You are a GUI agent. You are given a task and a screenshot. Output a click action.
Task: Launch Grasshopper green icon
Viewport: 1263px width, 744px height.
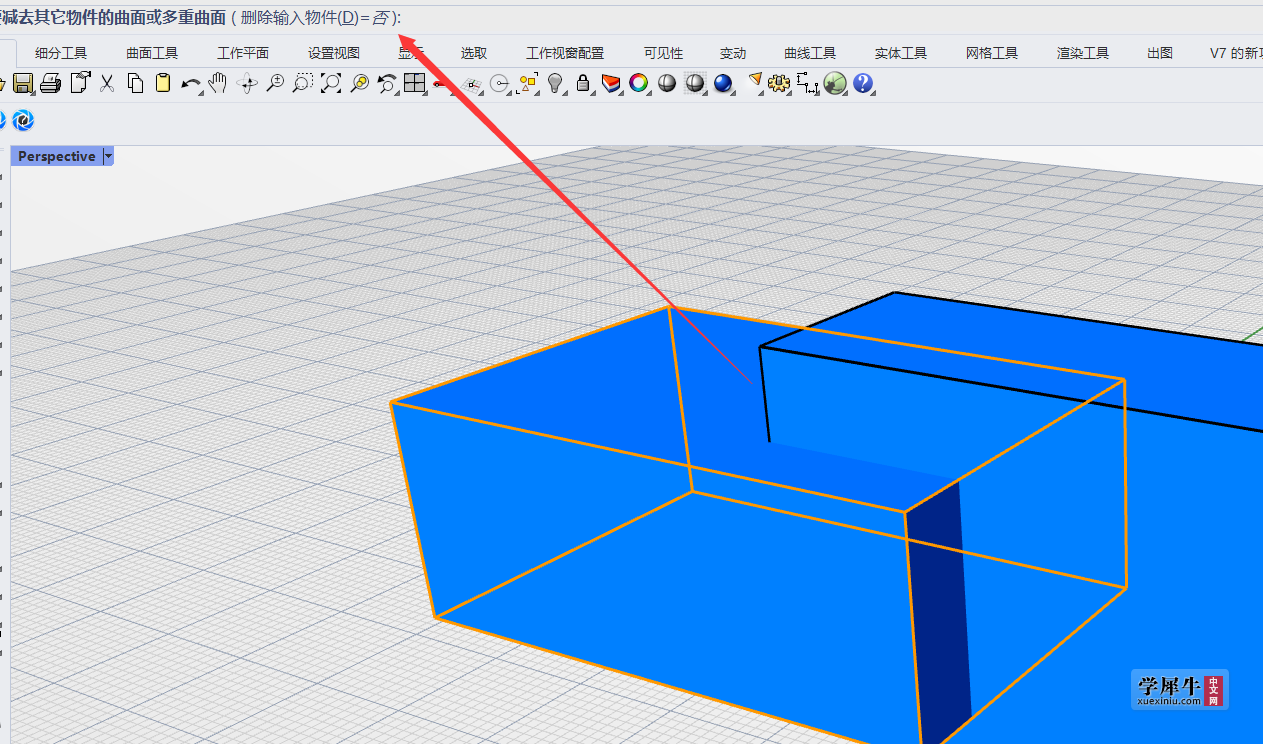point(835,84)
